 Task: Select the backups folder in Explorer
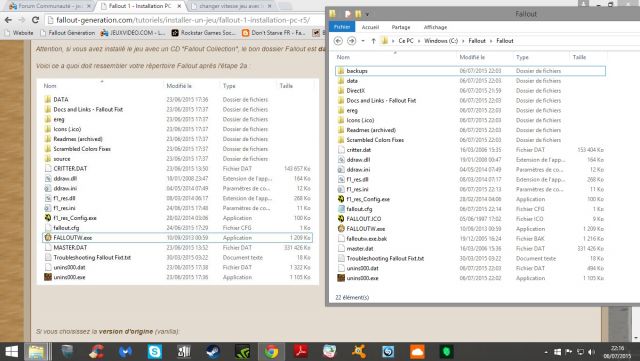[470, 71]
